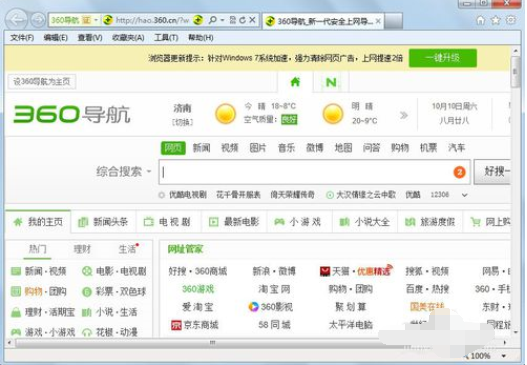Open the 帮助(H) menu
The image size is (527, 365).
pyautogui.click(x=201, y=38)
